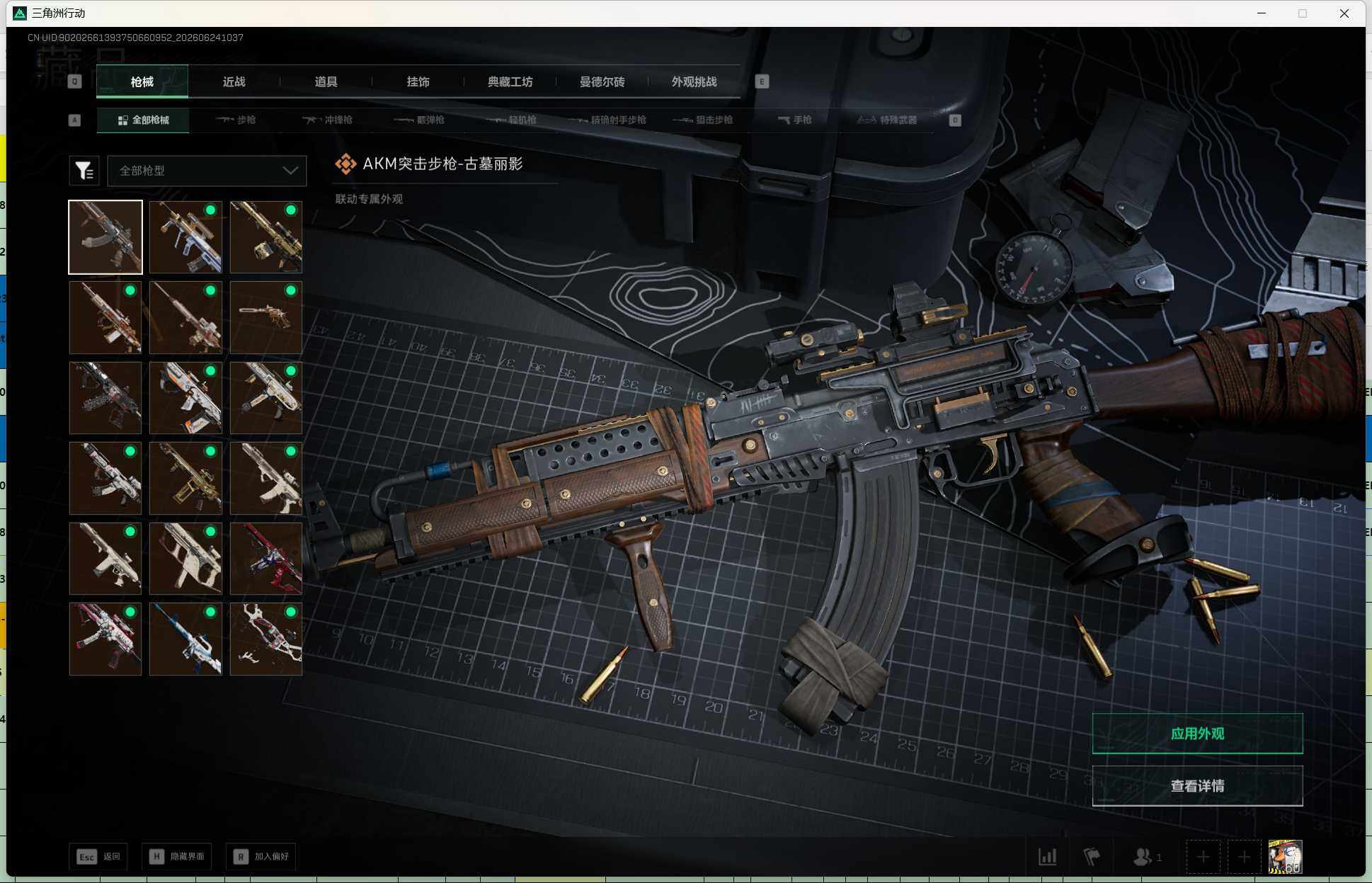1372x883 pixels.
Task: Click the D key next-category hint
Action: (955, 120)
